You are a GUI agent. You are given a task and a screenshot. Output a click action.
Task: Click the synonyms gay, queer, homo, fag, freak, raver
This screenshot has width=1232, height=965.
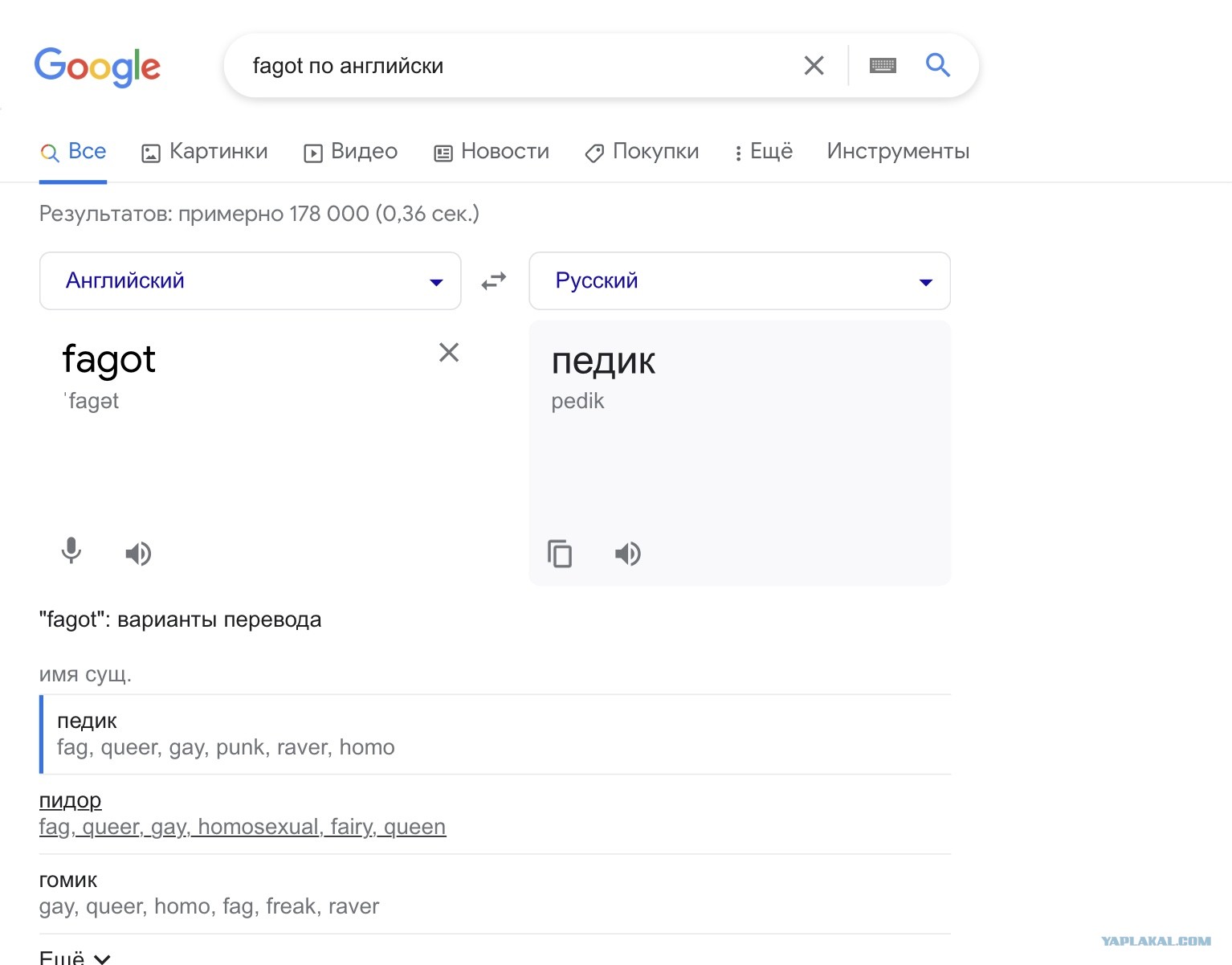[x=209, y=906]
